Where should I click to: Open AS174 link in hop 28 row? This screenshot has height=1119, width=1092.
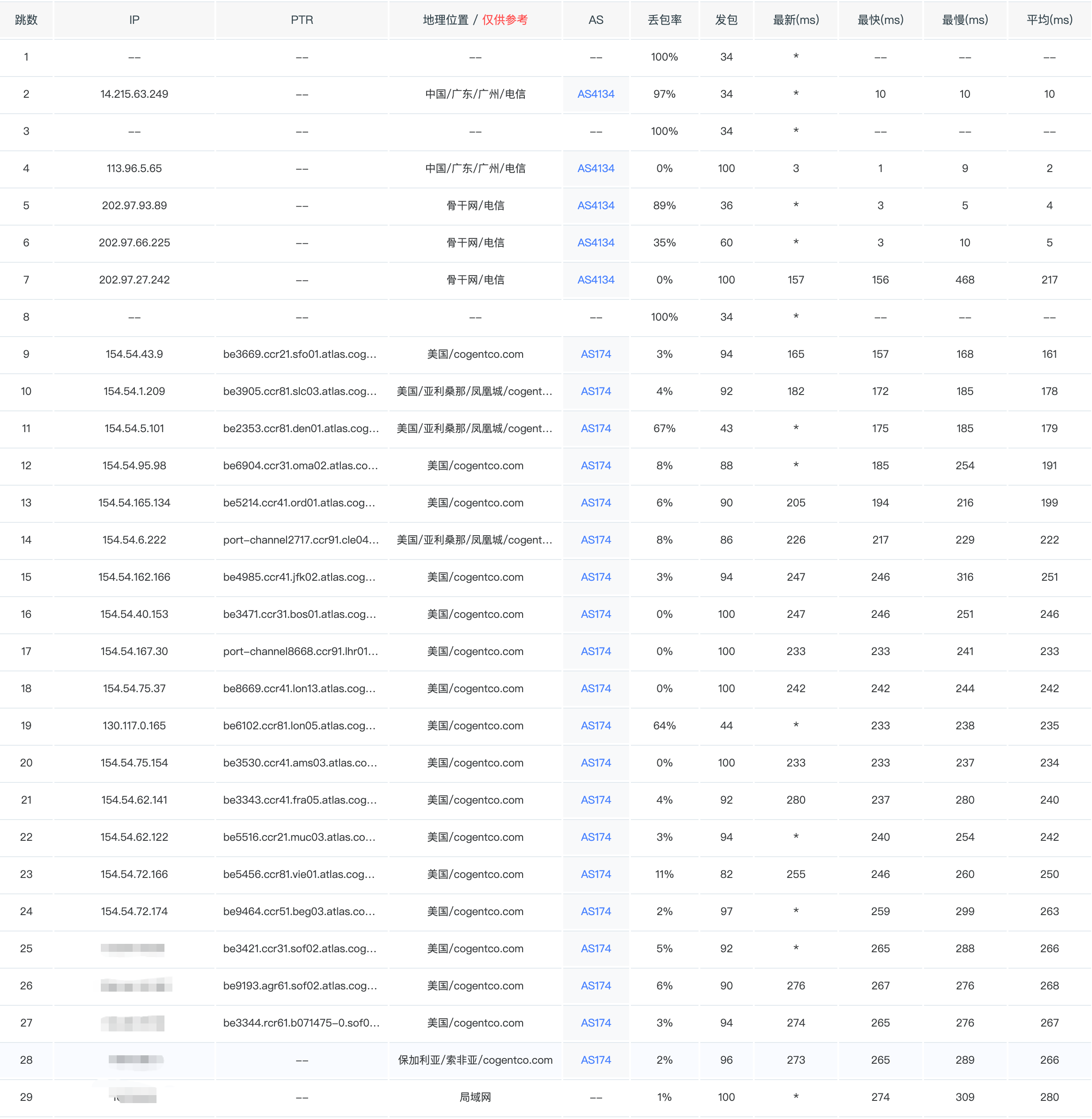tap(596, 1060)
